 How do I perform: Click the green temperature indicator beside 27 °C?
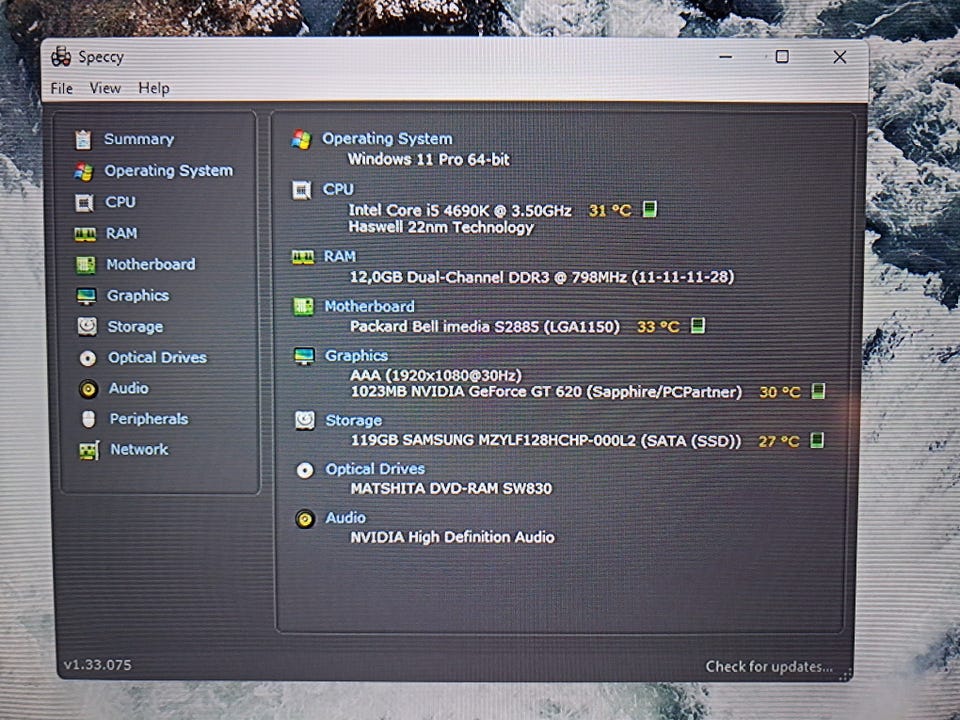click(x=817, y=440)
